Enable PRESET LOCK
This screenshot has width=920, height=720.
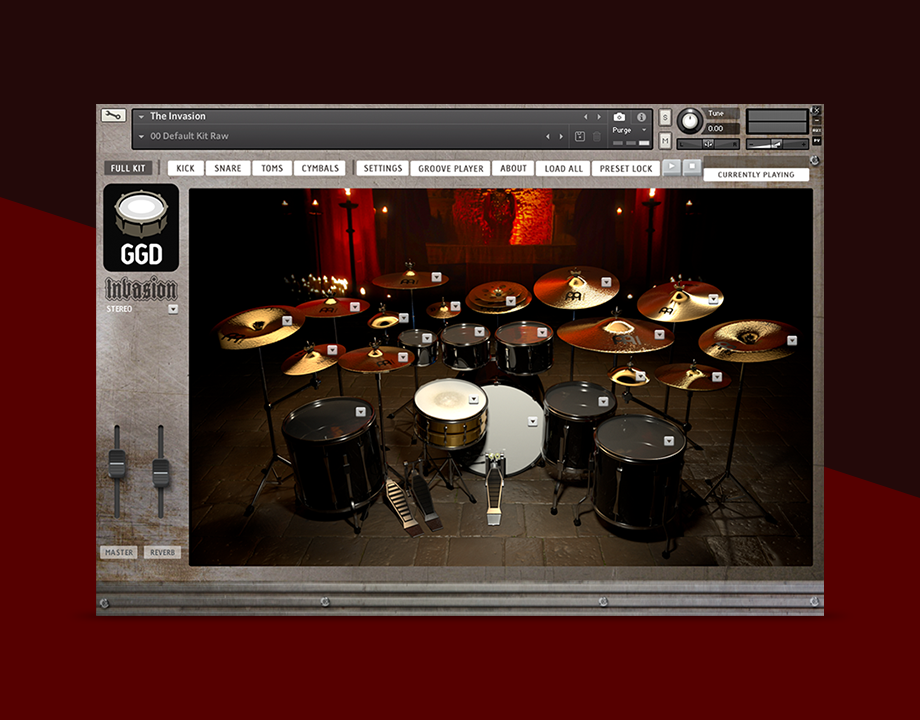625,168
